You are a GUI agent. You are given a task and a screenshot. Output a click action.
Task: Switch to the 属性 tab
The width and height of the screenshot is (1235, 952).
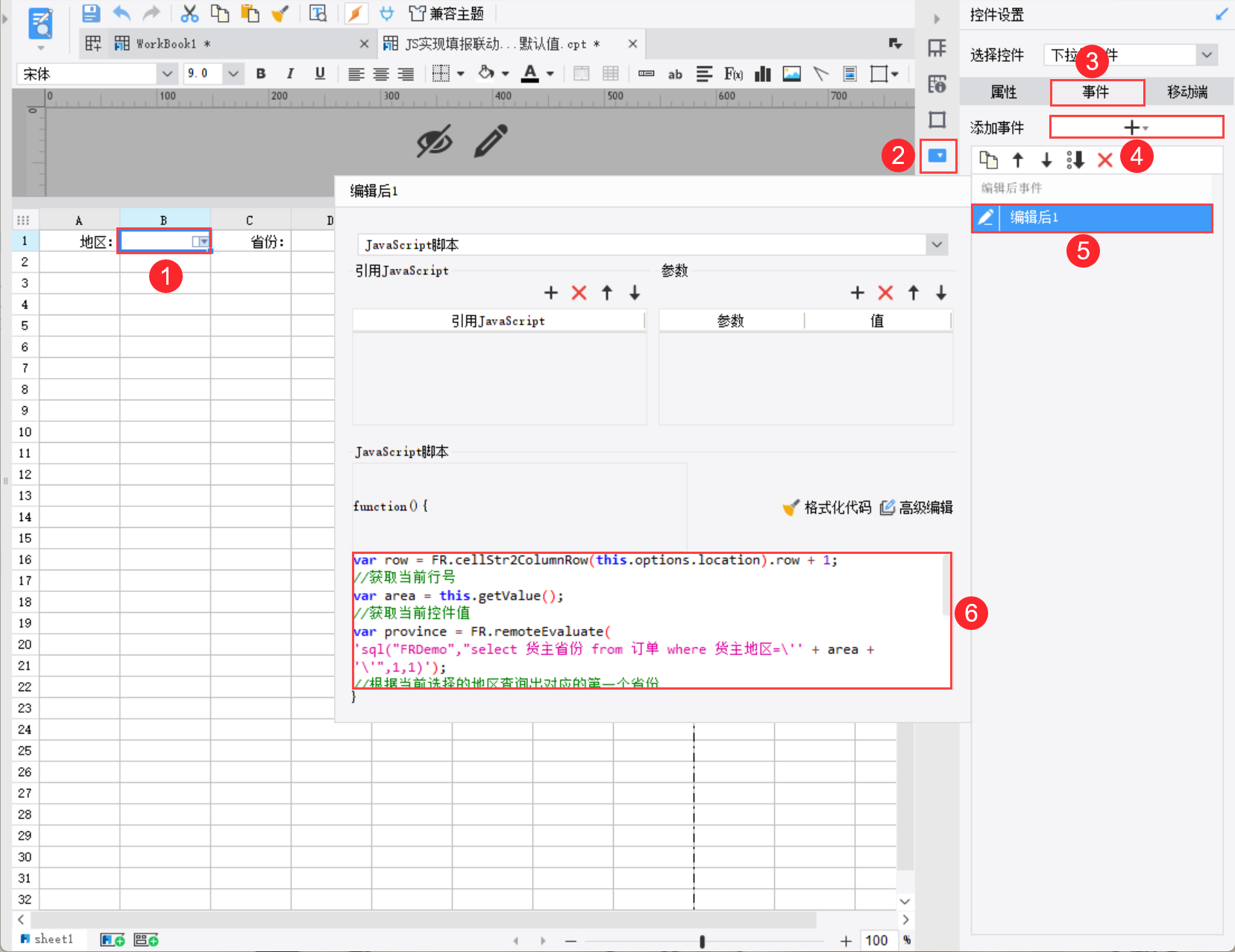coord(1004,92)
